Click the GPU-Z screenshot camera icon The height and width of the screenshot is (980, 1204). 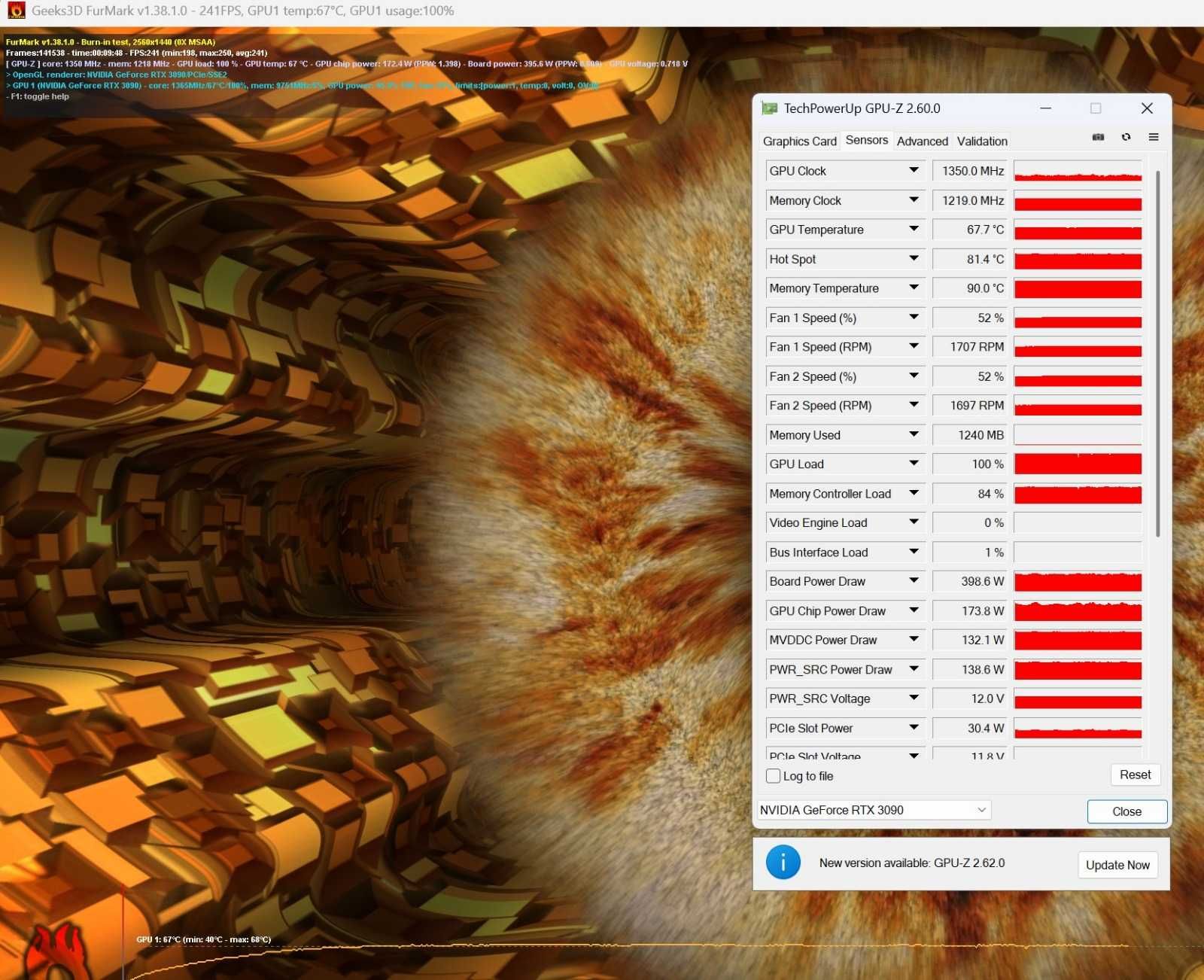1099,137
